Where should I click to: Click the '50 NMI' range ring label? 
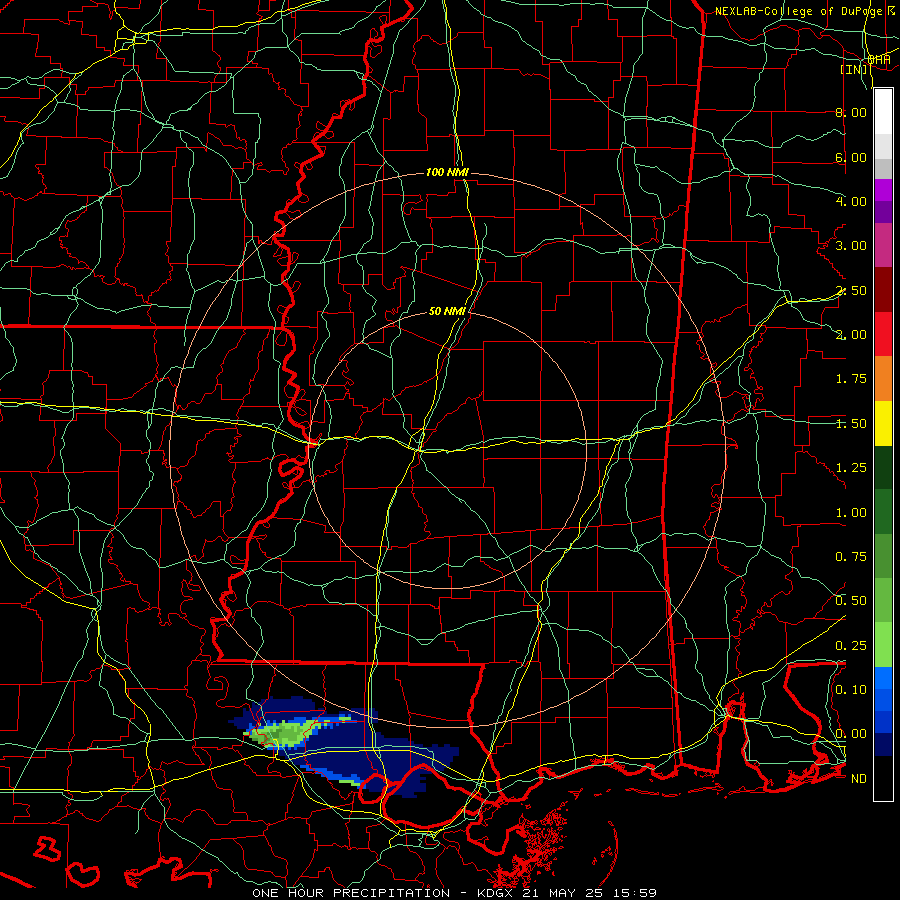[447, 311]
